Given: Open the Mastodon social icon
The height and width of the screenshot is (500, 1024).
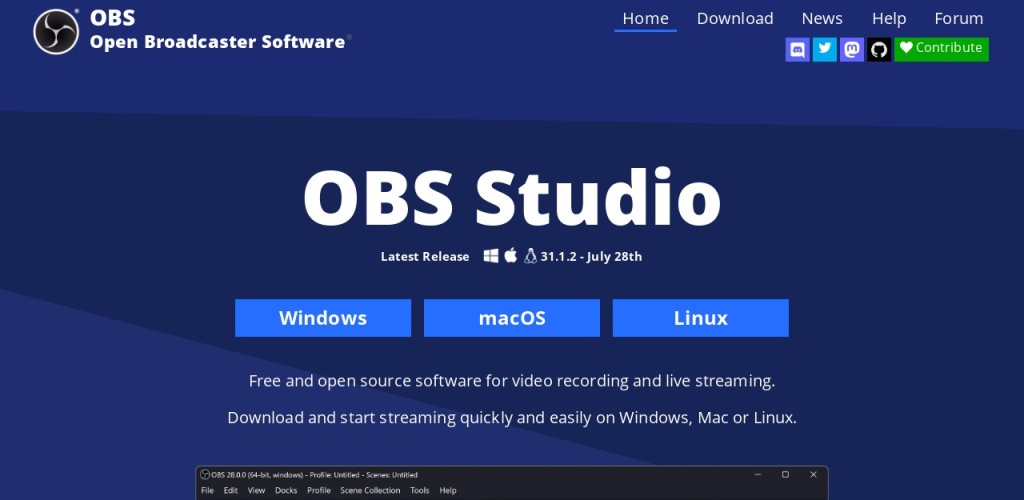Looking at the screenshot, I should (851, 49).
